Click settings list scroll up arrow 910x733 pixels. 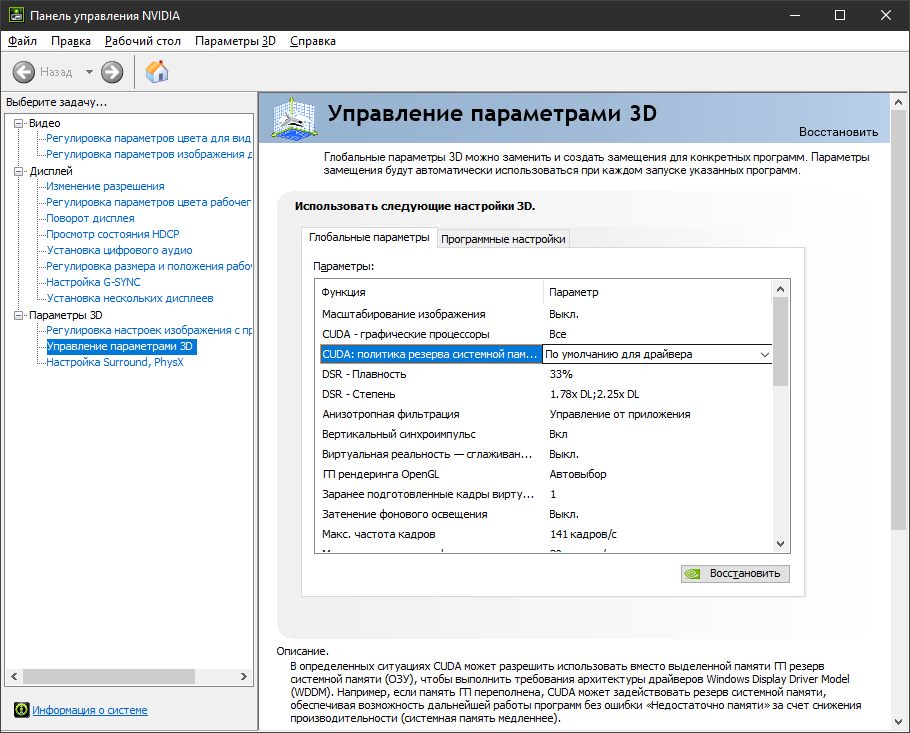point(781,289)
